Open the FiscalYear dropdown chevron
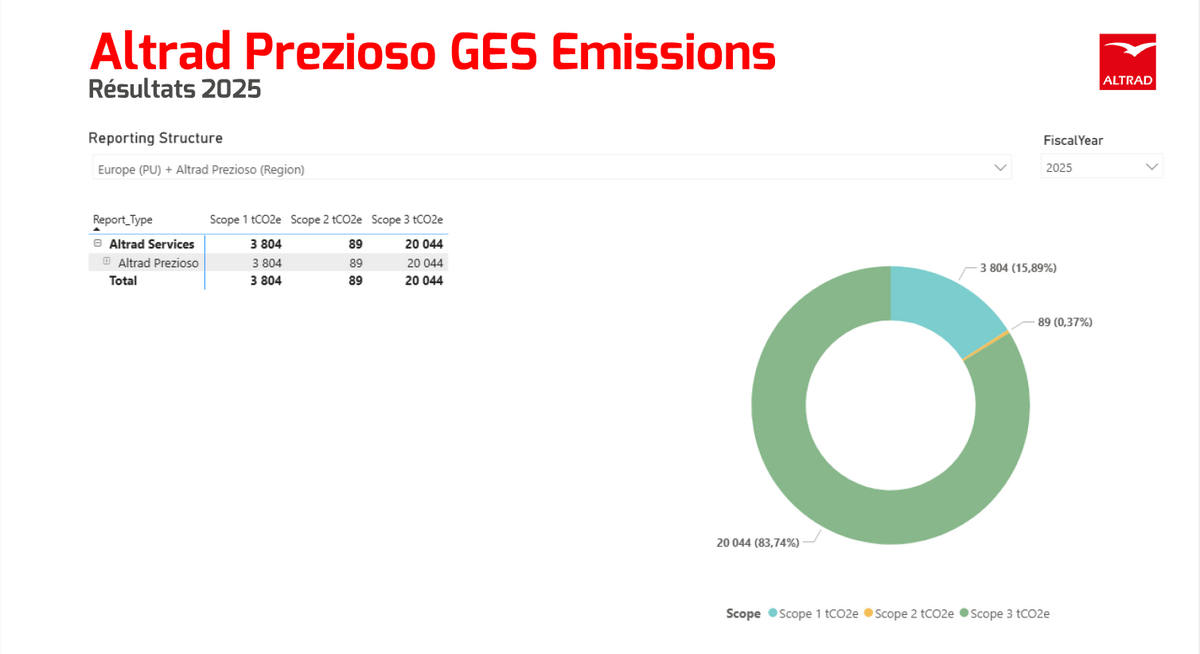 [x=1152, y=167]
